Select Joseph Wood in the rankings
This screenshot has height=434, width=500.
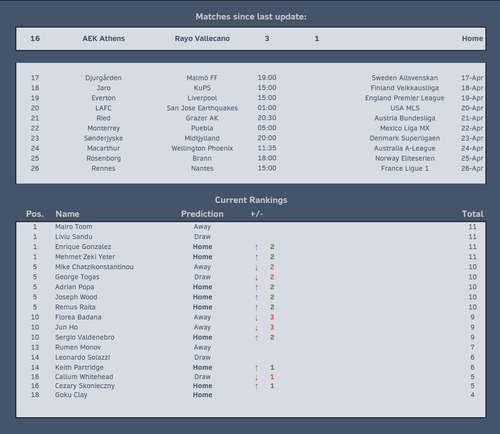(76, 297)
